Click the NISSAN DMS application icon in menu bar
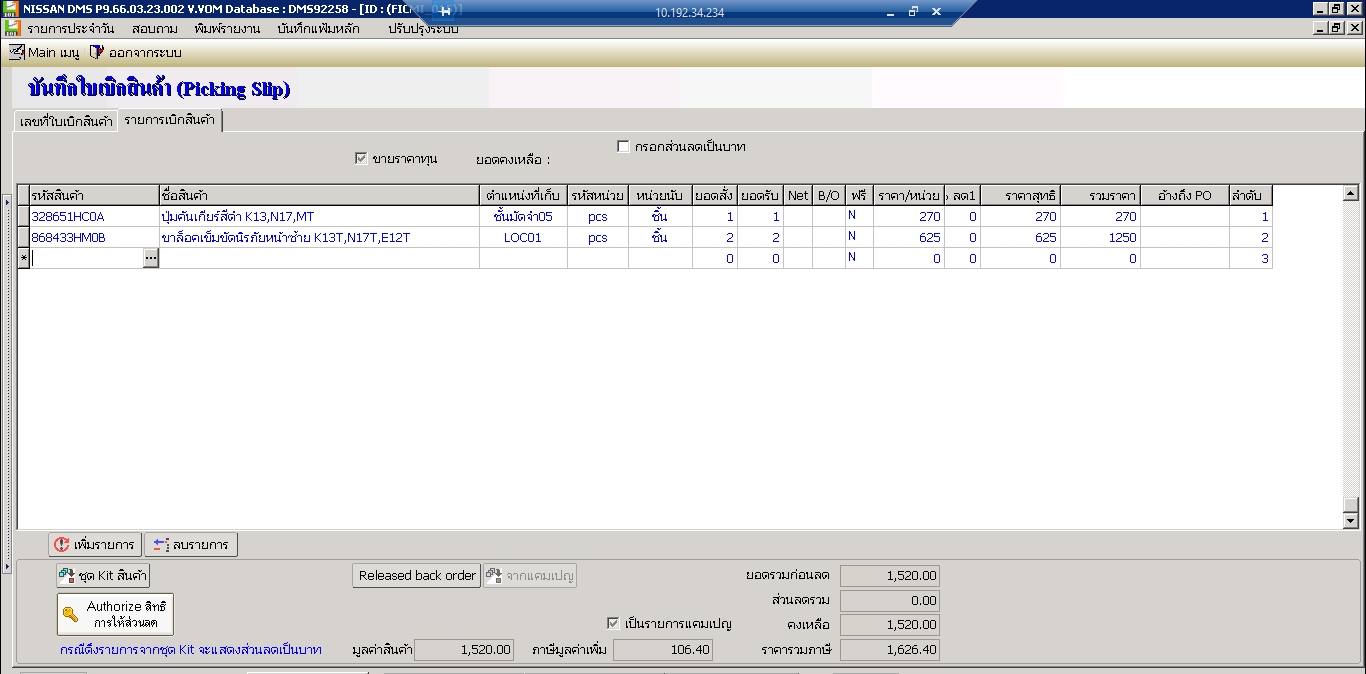 click(x=11, y=29)
